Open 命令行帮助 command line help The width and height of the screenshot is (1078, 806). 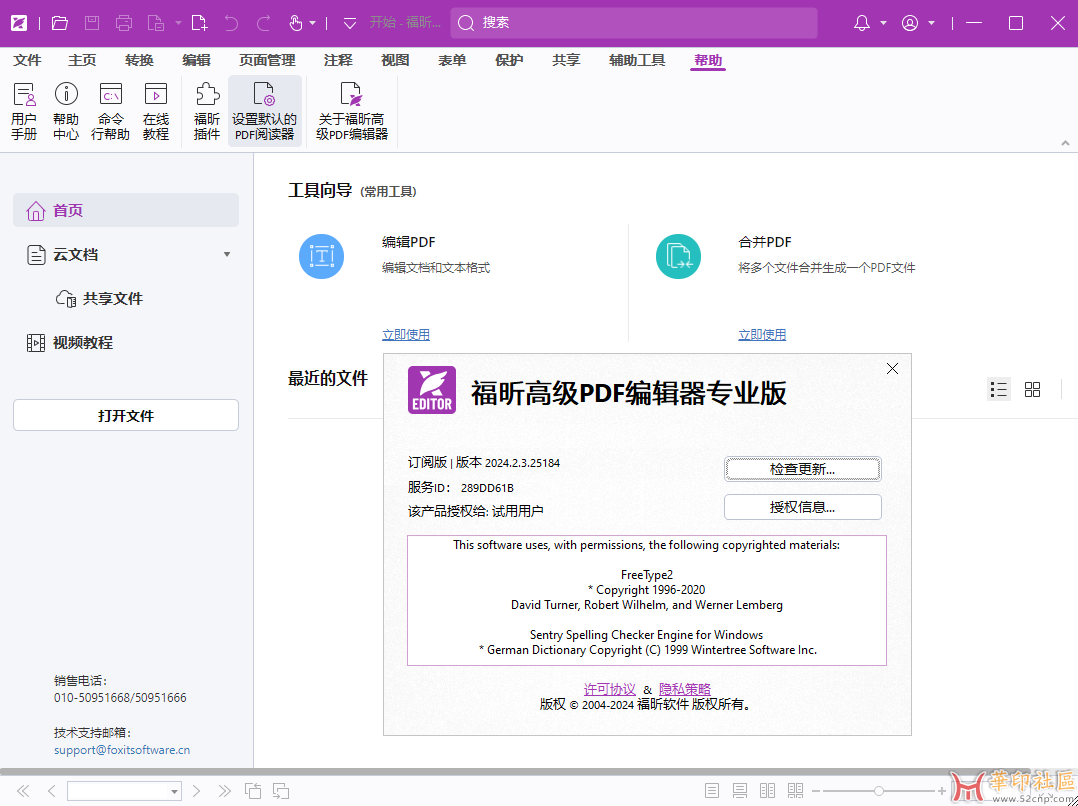pyautogui.click(x=110, y=111)
